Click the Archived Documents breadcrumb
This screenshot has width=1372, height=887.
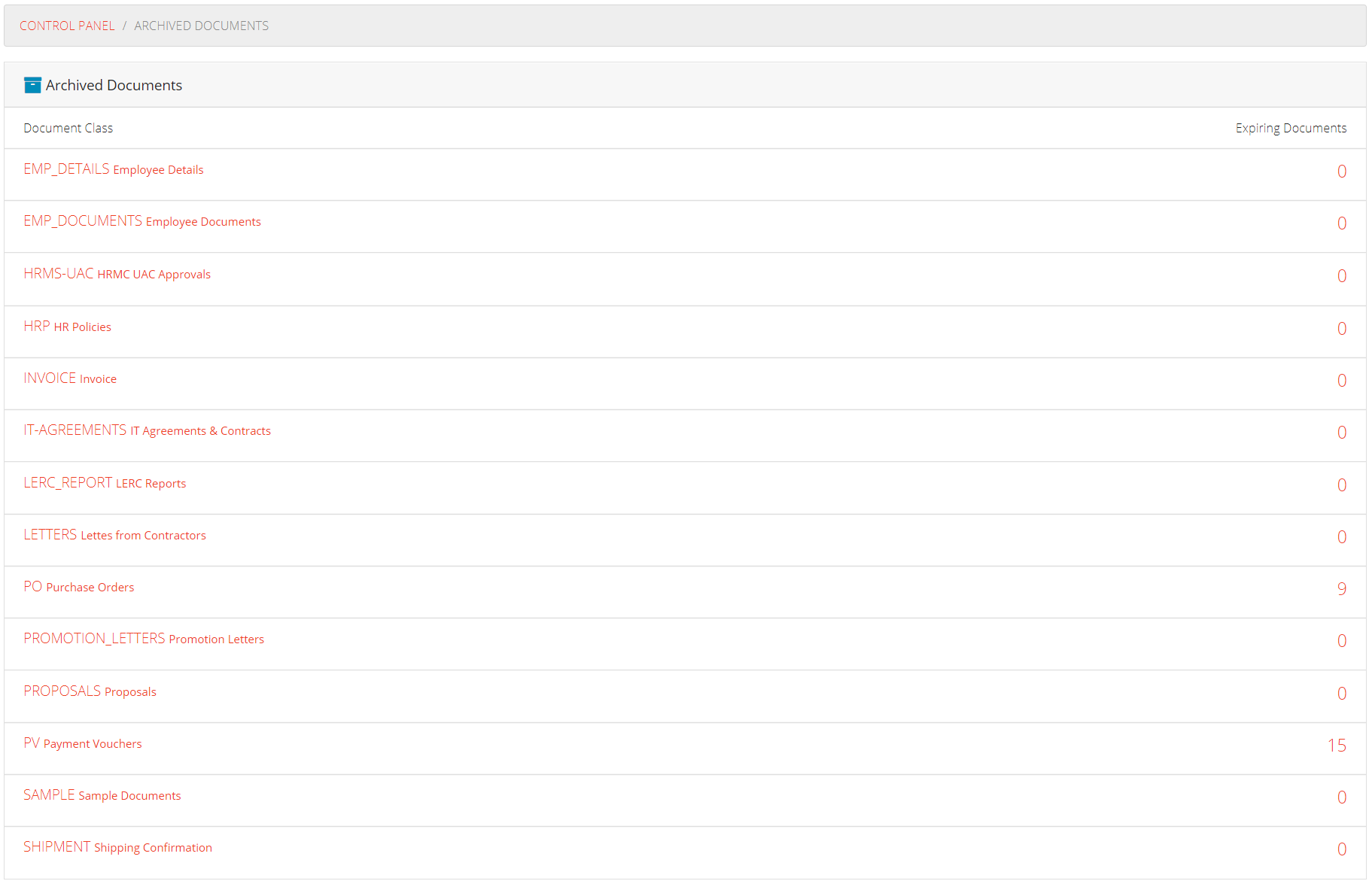pyautogui.click(x=201, y=26)
